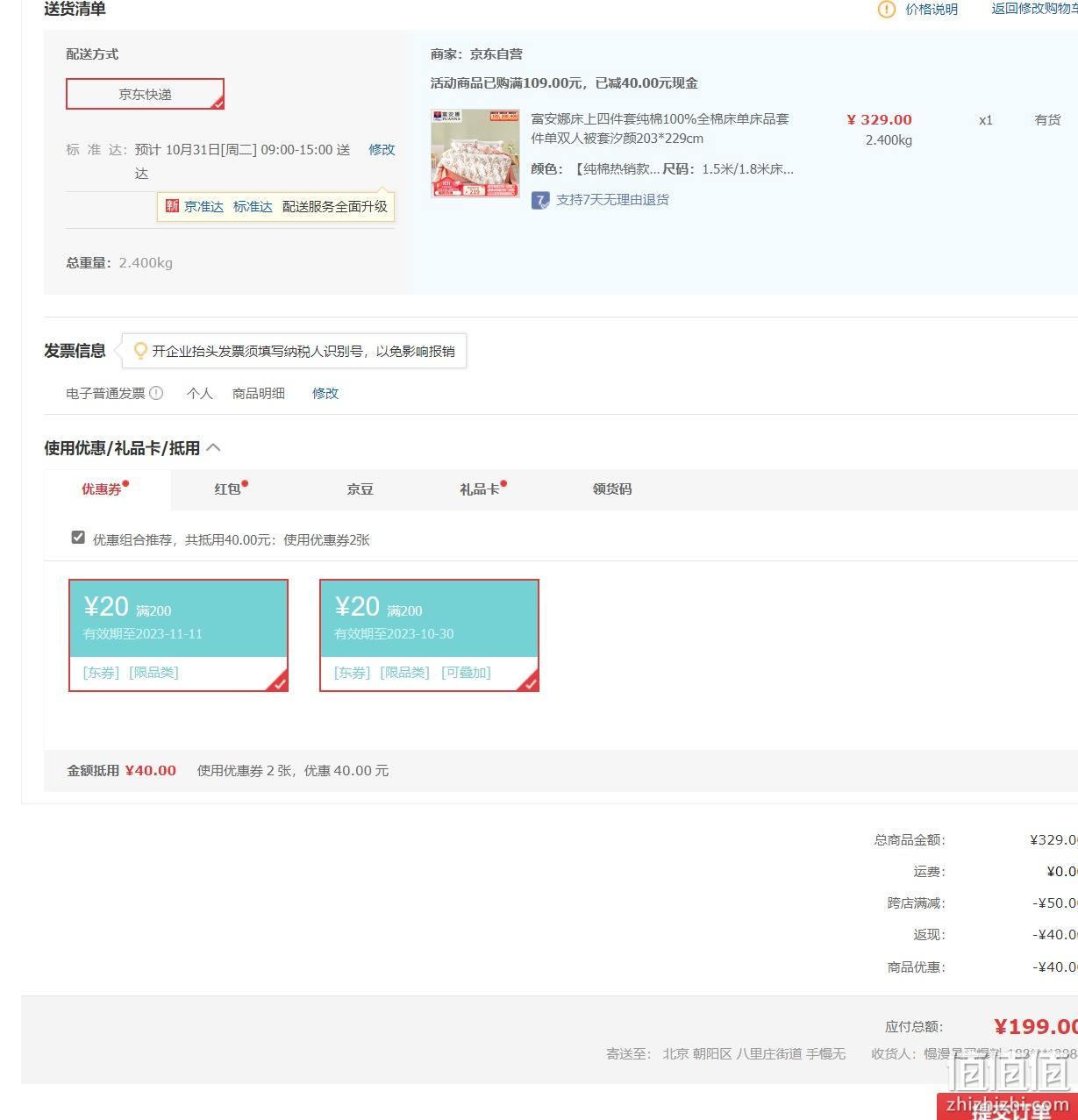The height and width of the screenshot is (1120, 1078).
Task: Click the 总商品金额 label
Action: tap(910, 840)
